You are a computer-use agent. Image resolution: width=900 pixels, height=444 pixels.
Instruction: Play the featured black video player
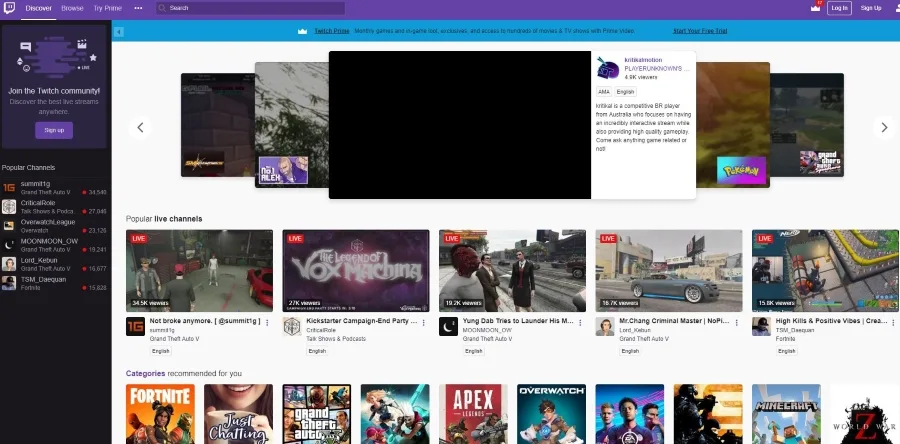pos(460,125)
